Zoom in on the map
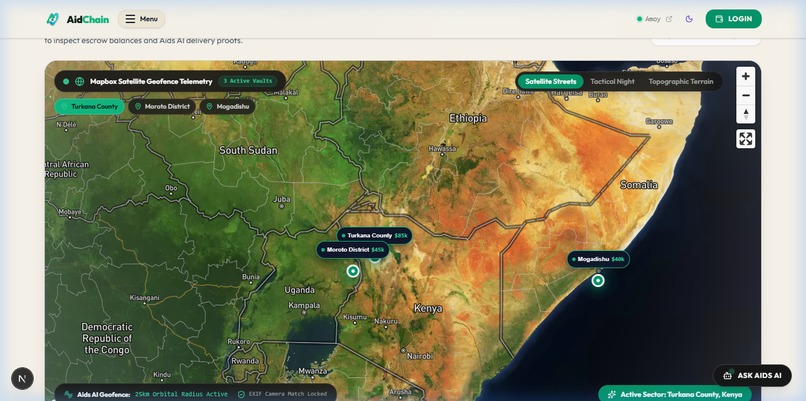806x401 pixels. [745, 77]
